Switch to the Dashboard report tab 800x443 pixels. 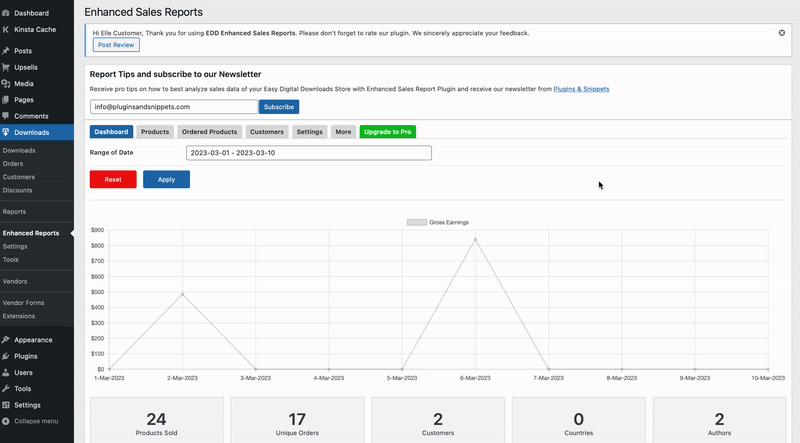111,132
